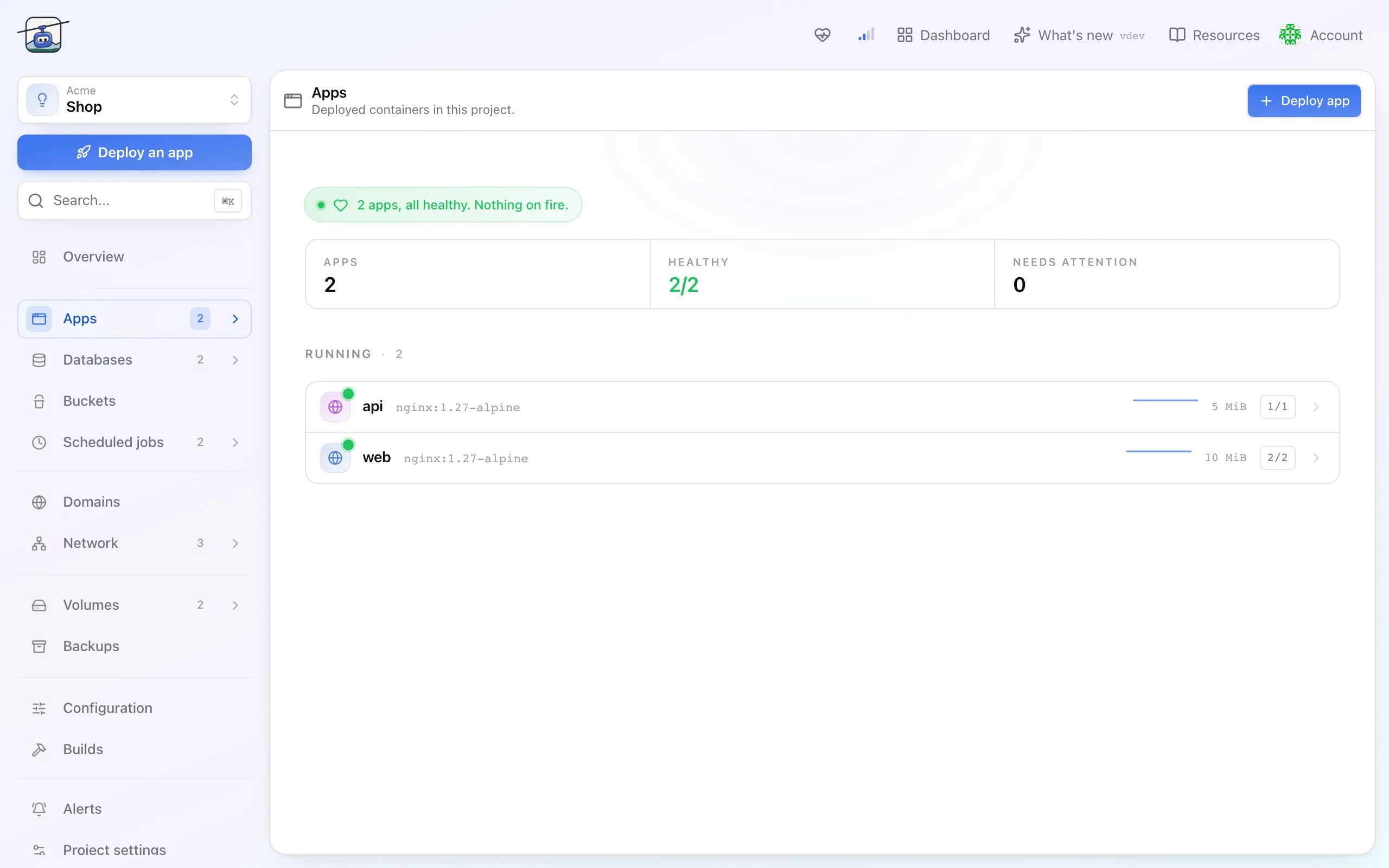Open Scheduled jobs

pyautogui.click(x=135, y=442)
